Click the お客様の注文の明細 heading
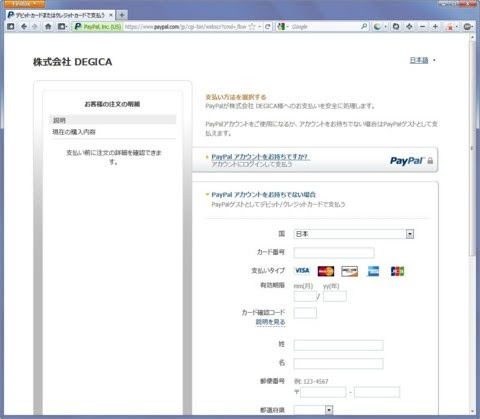480x419 pixels. (112, 104)
